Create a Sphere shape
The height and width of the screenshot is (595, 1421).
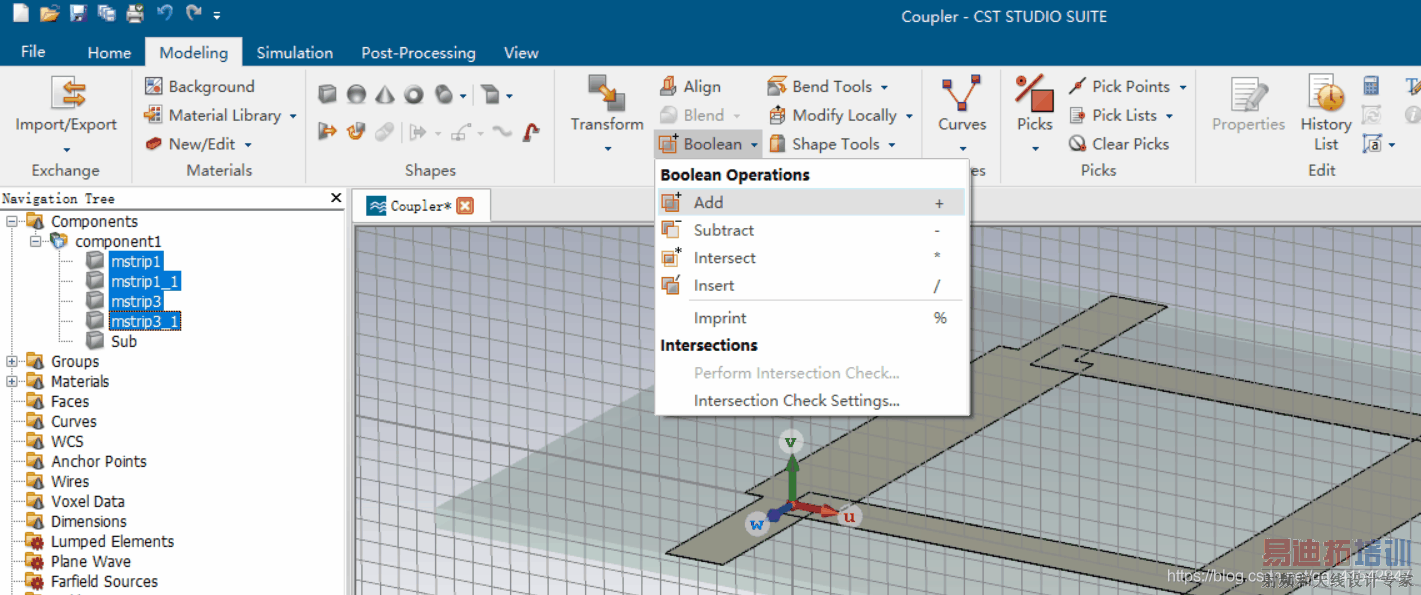coord(356,94)
